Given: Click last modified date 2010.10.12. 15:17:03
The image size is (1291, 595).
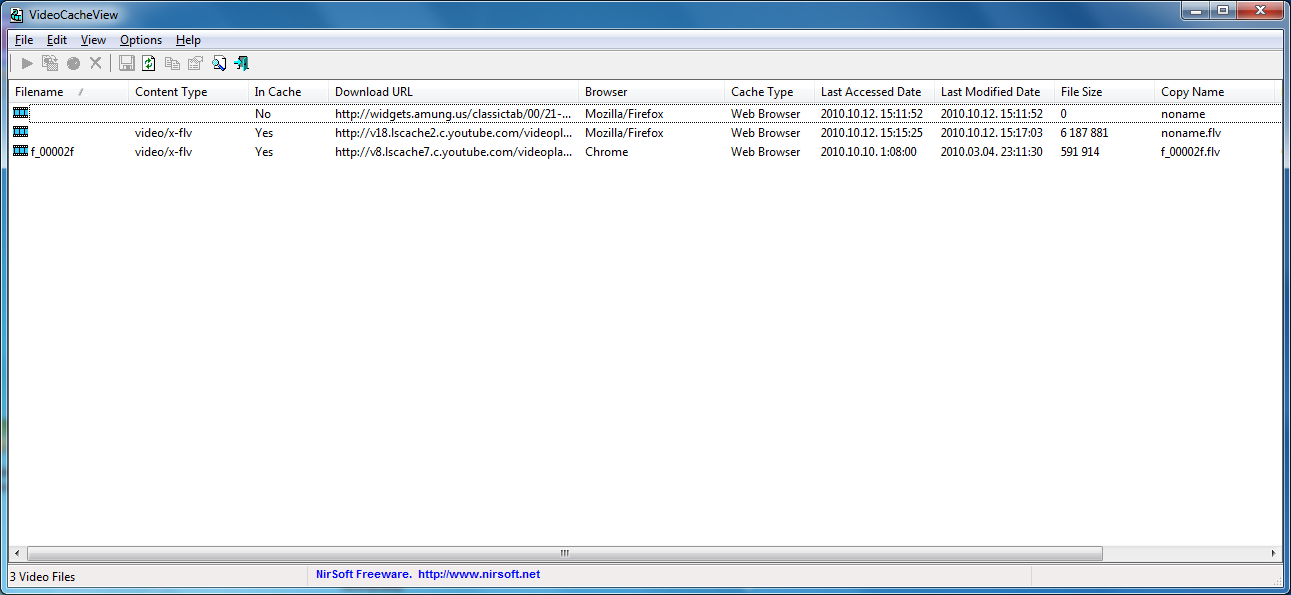Looking at the screenshot, I should tap(991, 133).
